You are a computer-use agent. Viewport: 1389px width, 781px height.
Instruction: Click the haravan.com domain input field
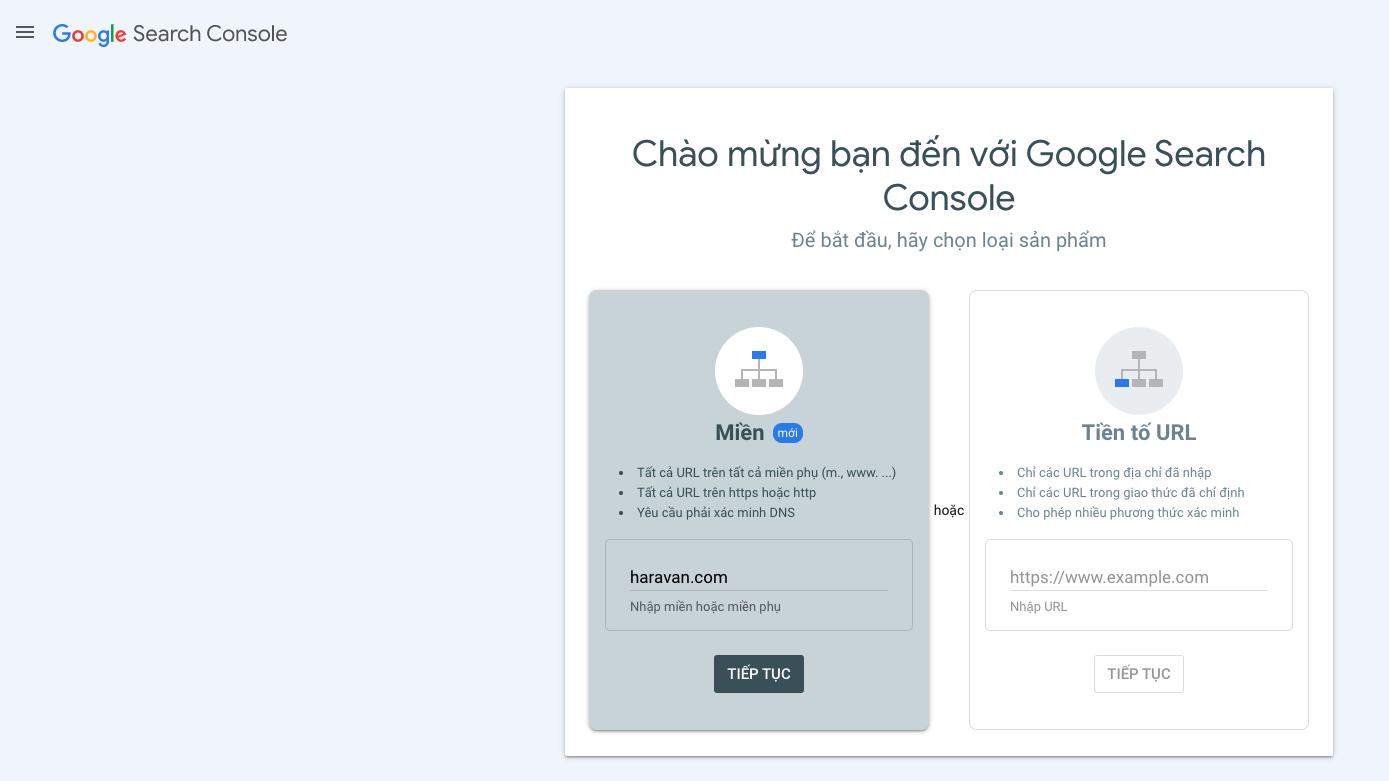coord(759,577)
